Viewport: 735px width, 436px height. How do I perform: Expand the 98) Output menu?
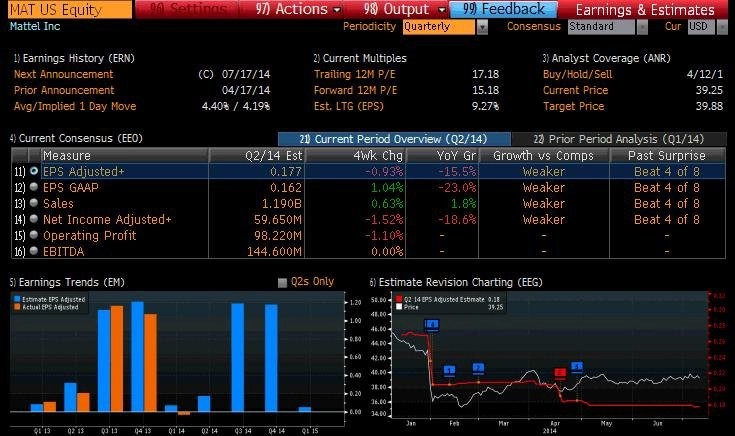pos(404,9)
